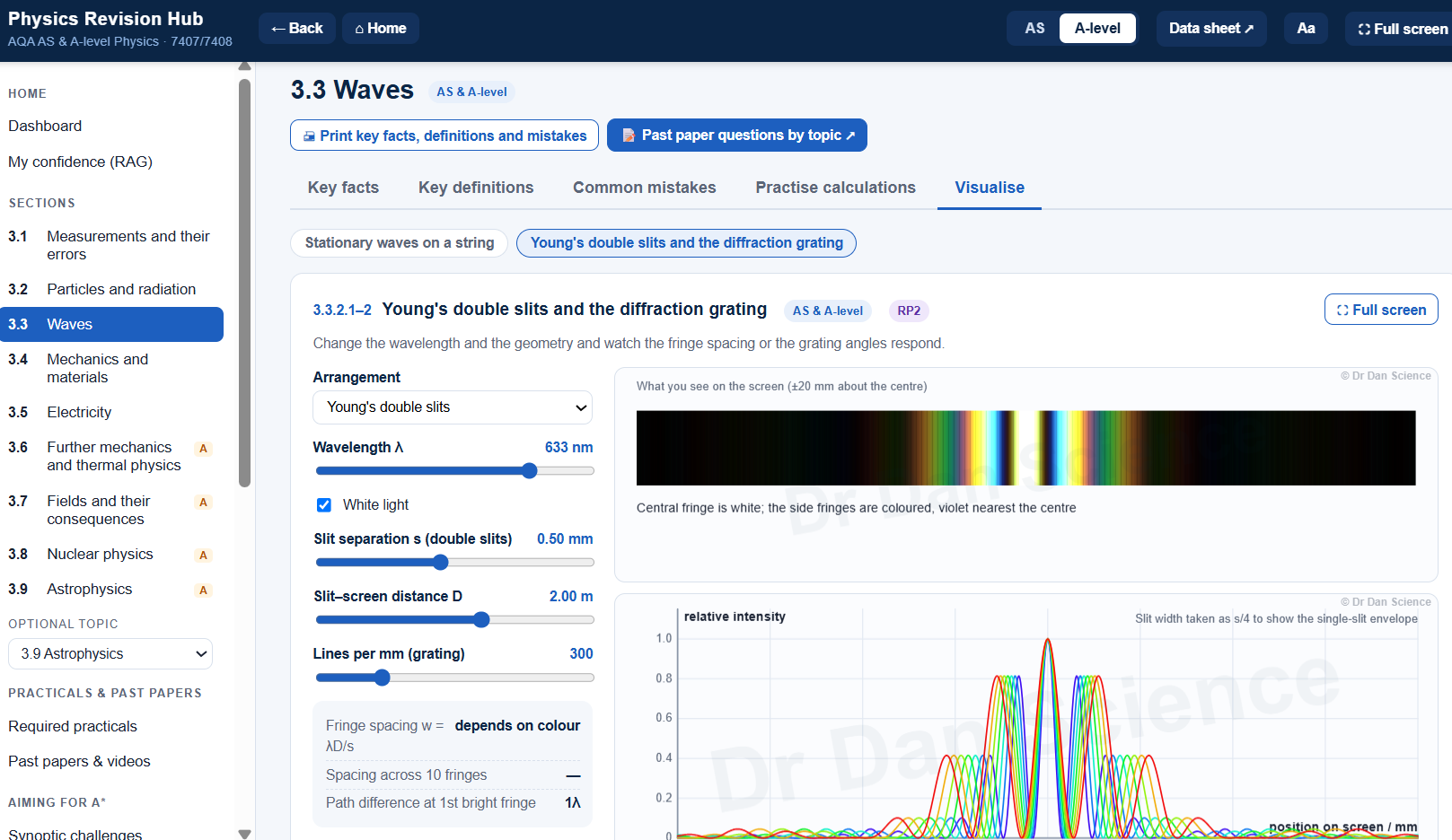The height and width of the screenshot is (840, 1452).
Task: Click the RP2 badge
Action: coord(909,311)
